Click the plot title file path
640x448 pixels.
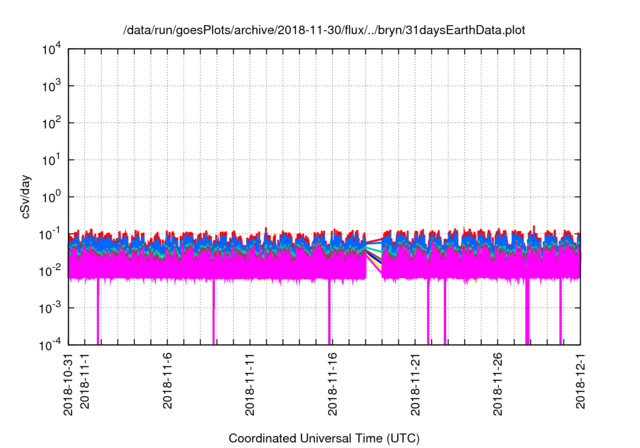pyautogui.click(x=324, y=30)
